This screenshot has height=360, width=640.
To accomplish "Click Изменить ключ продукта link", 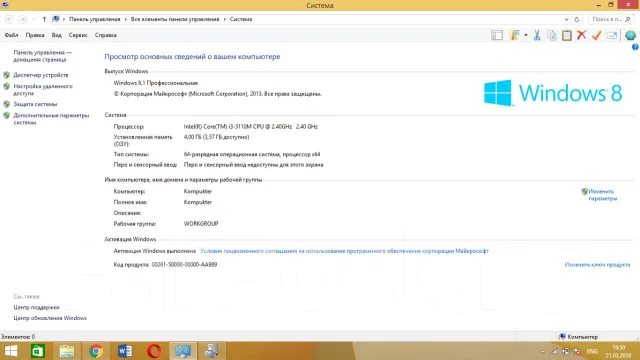I will click(597, 264).
